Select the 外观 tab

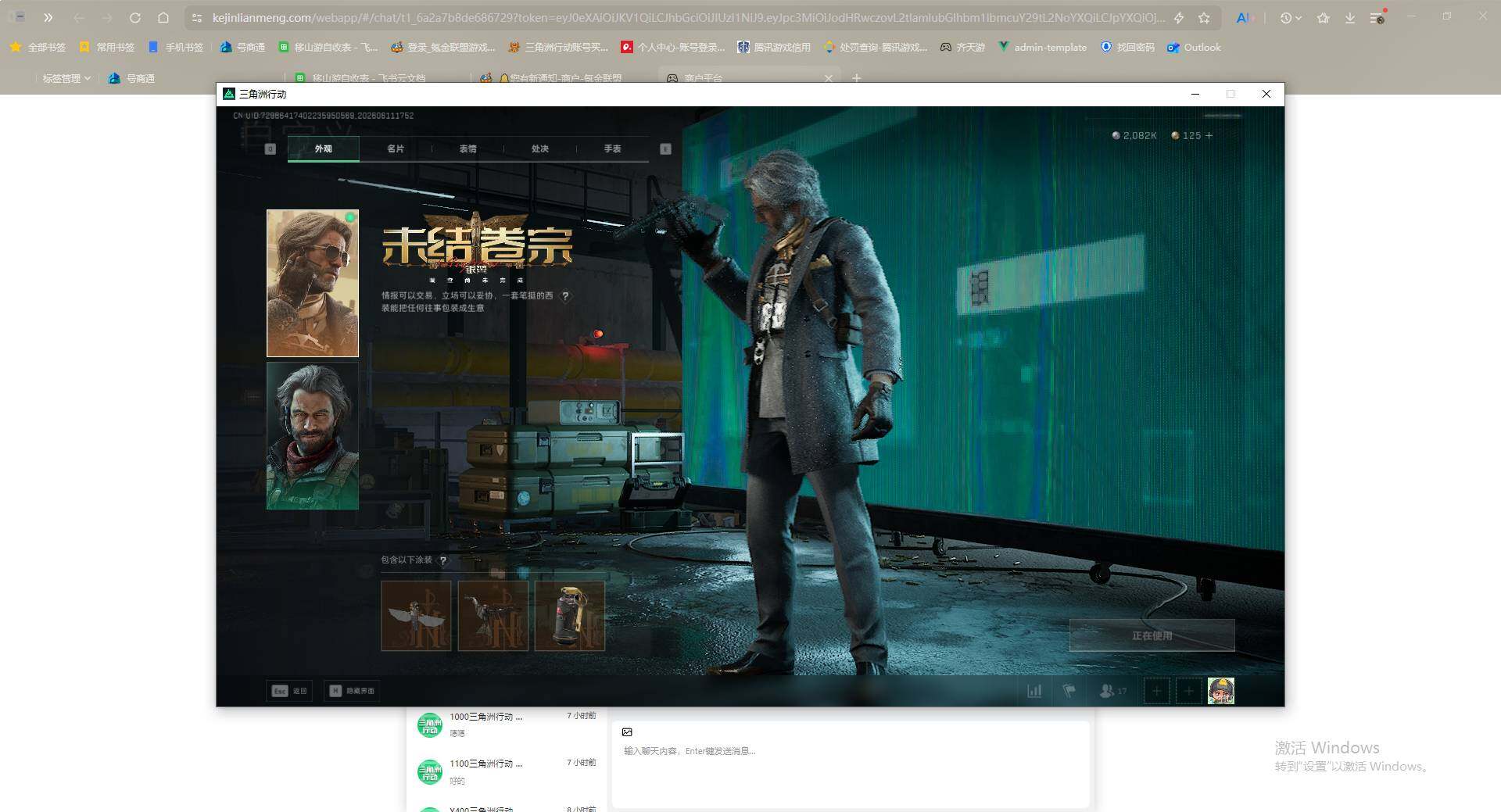click(x=324, y=148)
